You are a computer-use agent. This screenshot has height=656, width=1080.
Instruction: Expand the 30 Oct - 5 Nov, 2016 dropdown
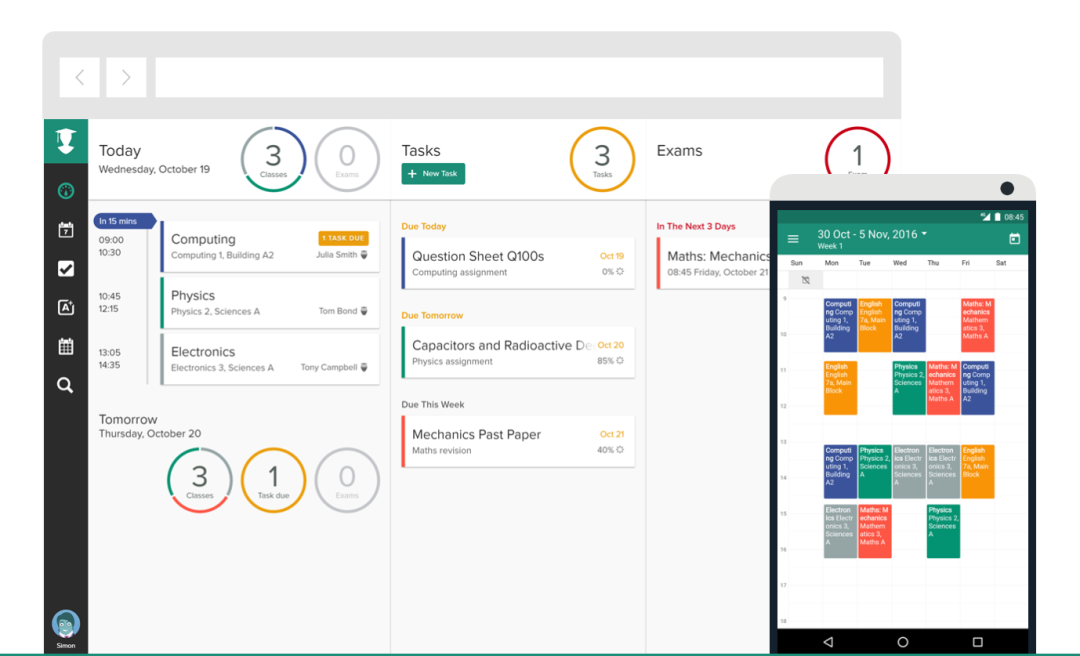coord(872,234)
